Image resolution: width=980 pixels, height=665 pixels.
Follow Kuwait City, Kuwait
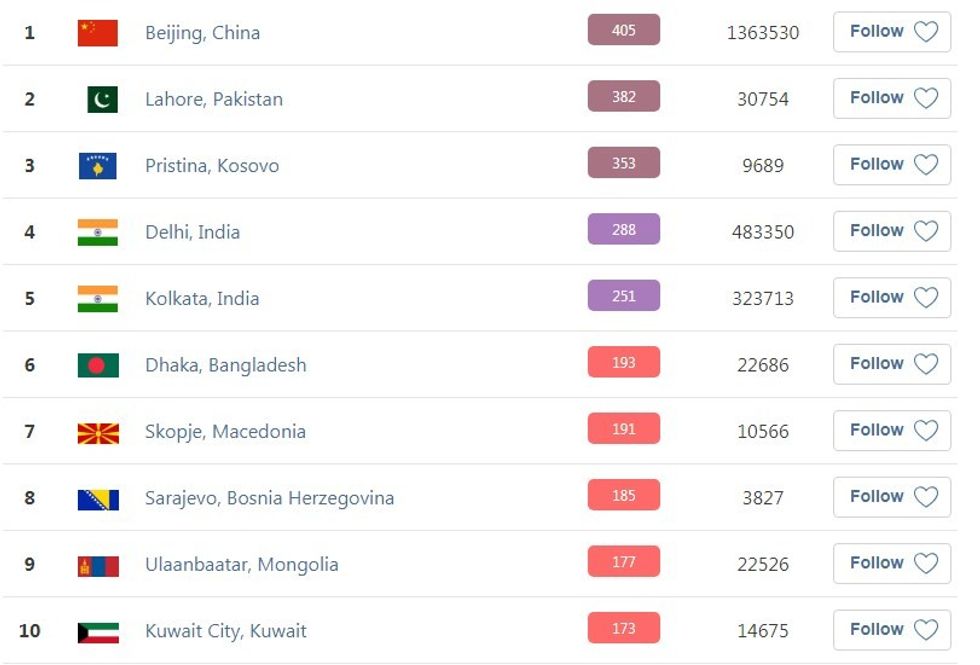point(892,630)
